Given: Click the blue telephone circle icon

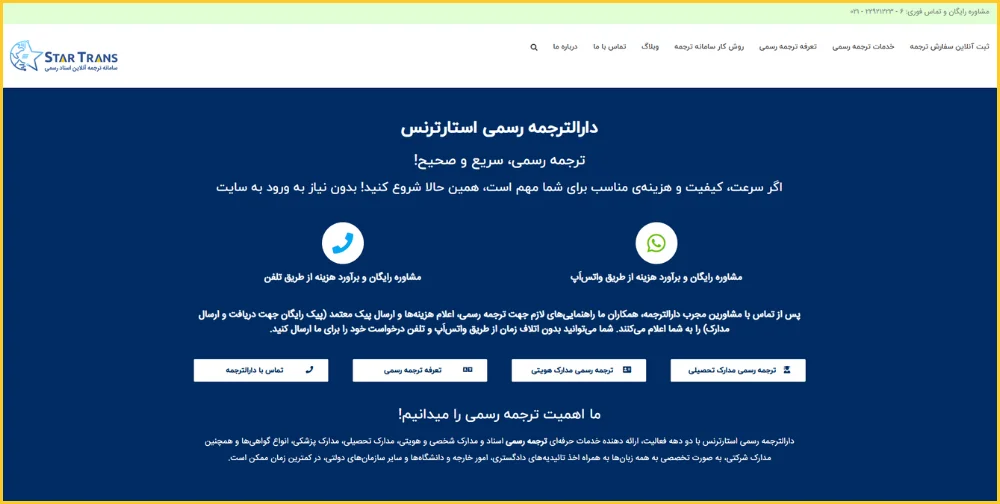Looking at the screenshot, I should coord(342,243).
